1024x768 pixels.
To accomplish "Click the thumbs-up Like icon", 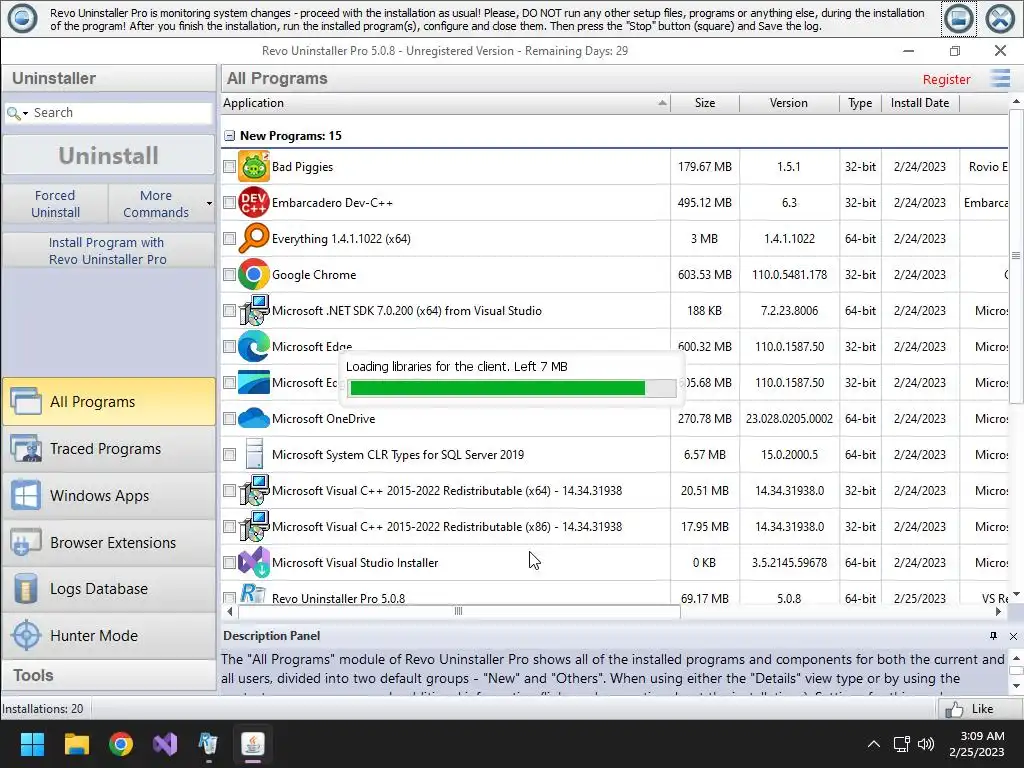I will (954, 709).
